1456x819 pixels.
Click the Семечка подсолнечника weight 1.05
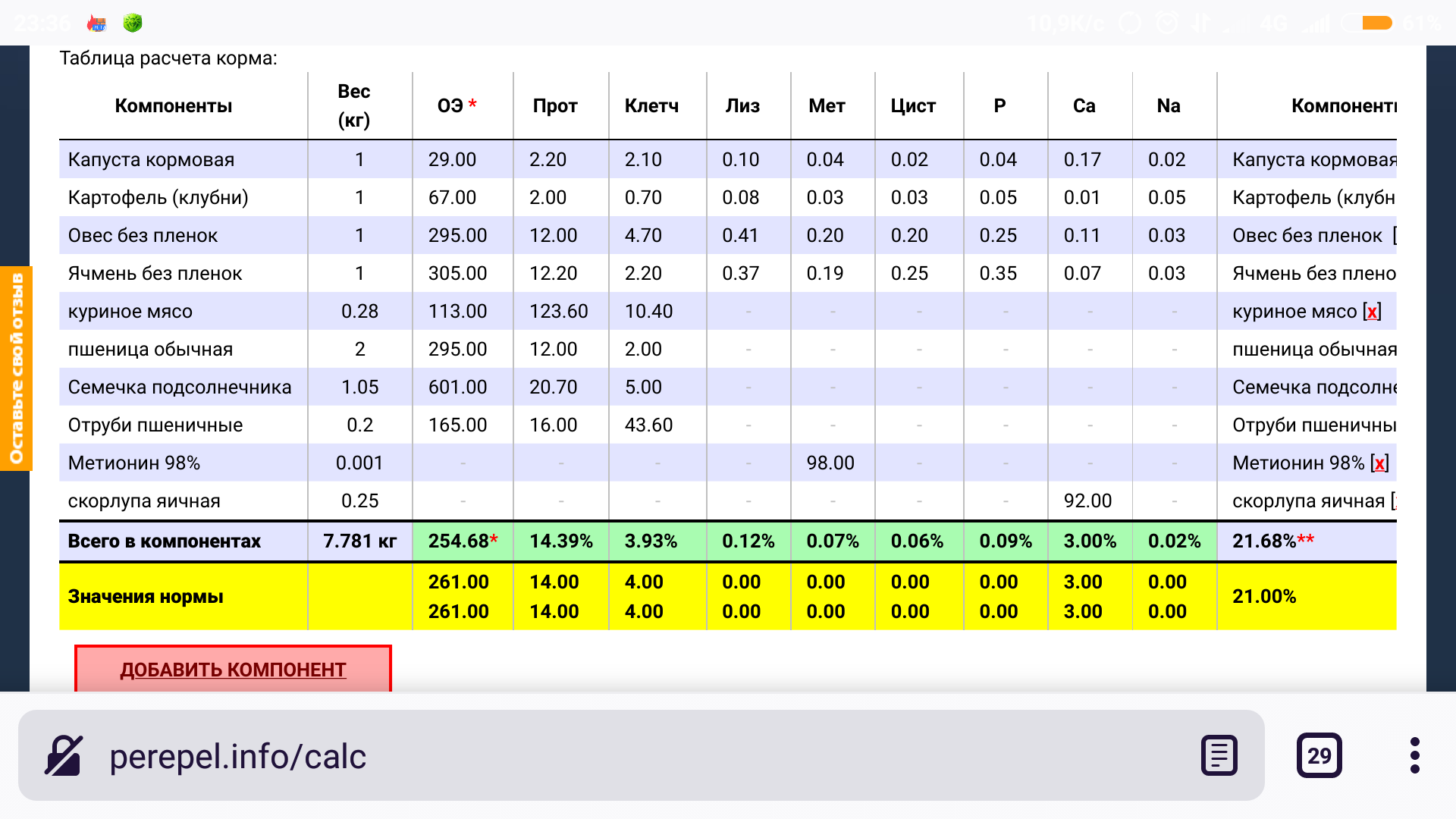click(x=359, y=387)
